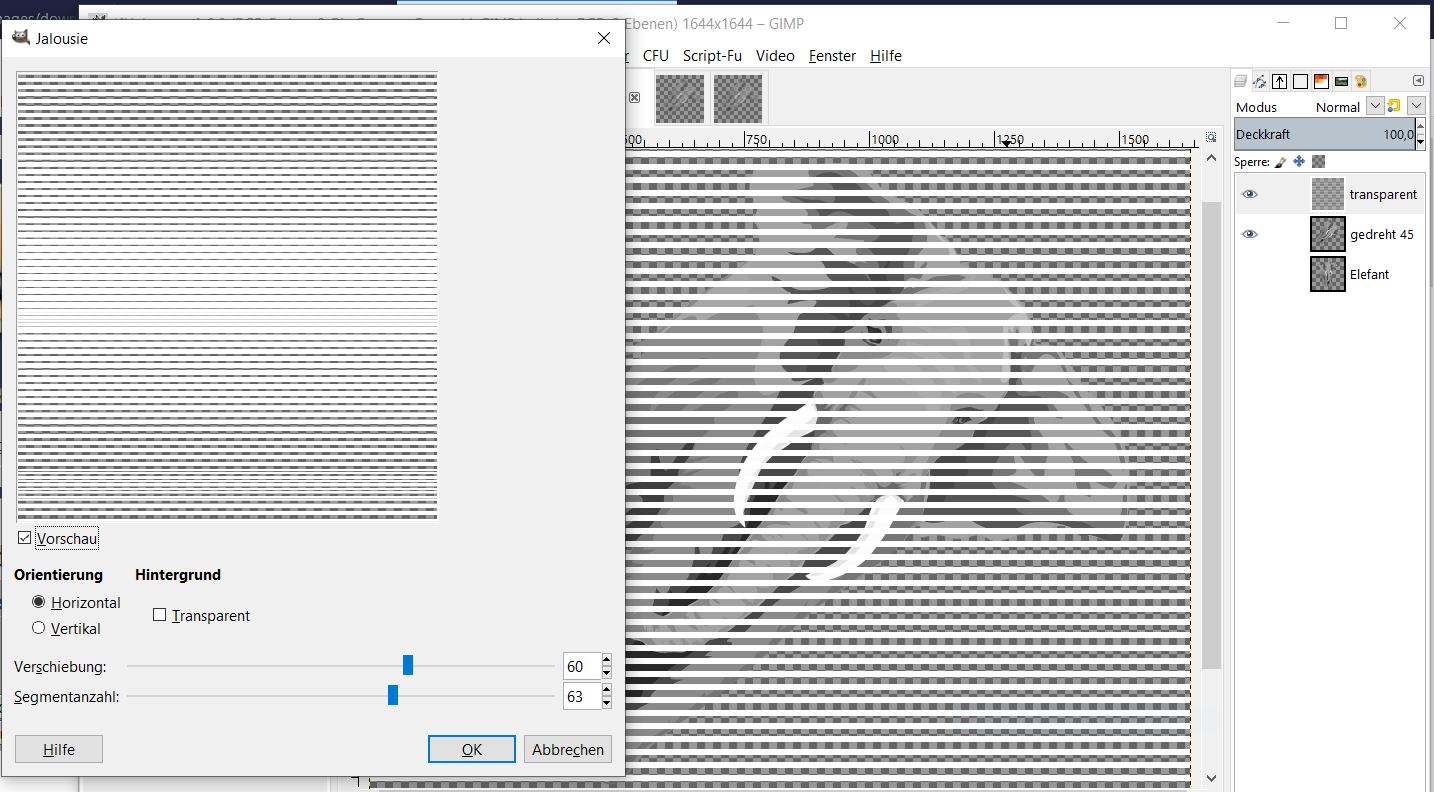Select the layer named 'gedreht 45'
1434x792 pixels.
1382,235
